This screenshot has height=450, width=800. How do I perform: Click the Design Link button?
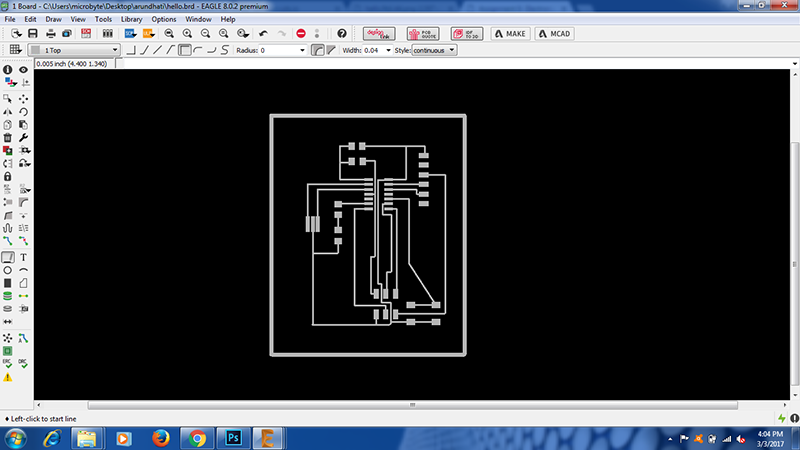[x=379, y=34]
